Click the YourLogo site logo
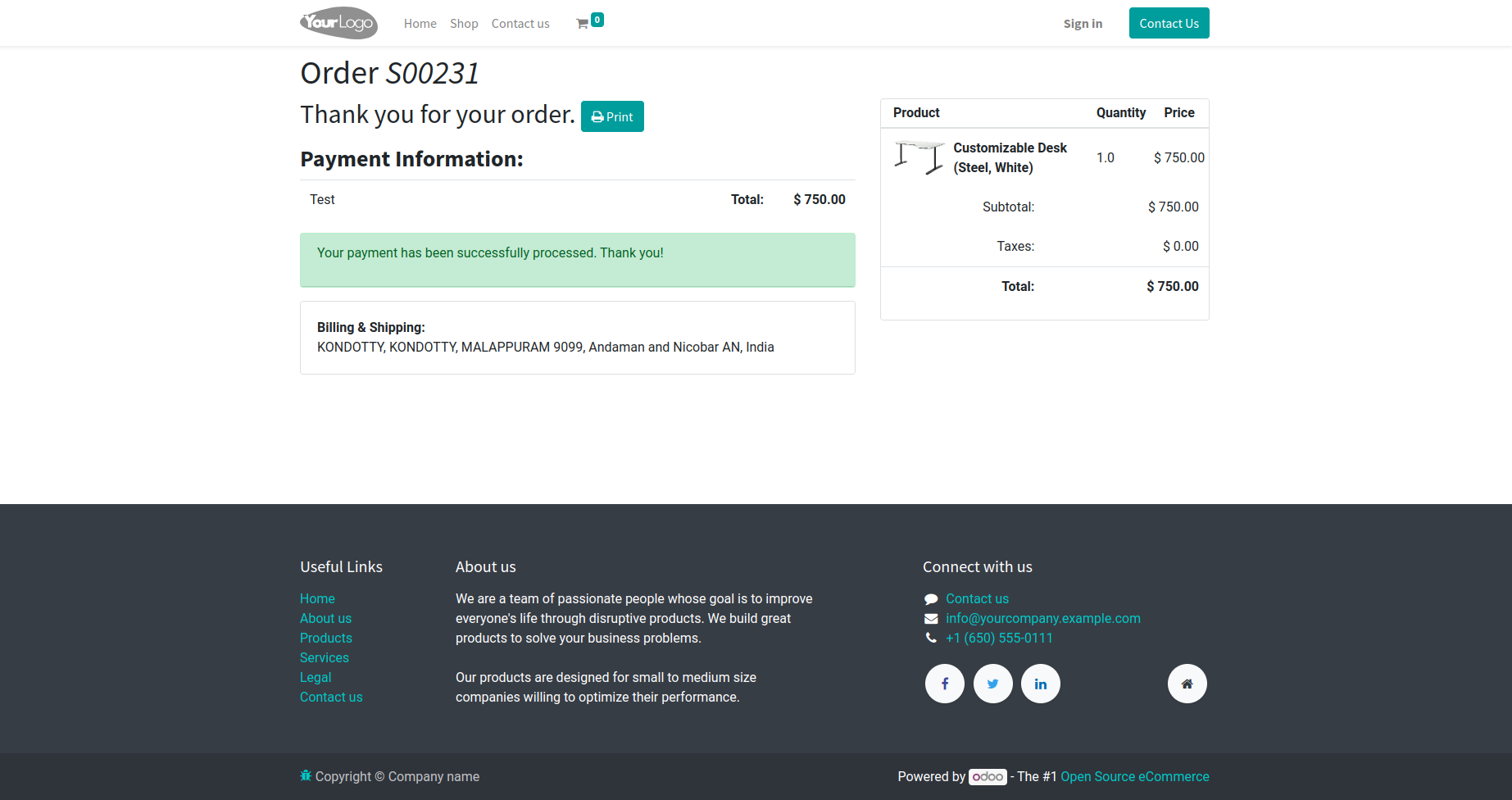1512x800 pixels. pos(339,23)
